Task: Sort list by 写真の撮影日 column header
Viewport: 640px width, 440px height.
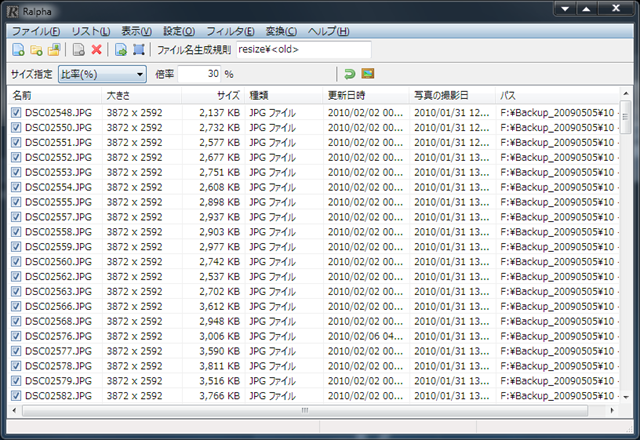Action: pyautogui.click(x=452, y=95)
